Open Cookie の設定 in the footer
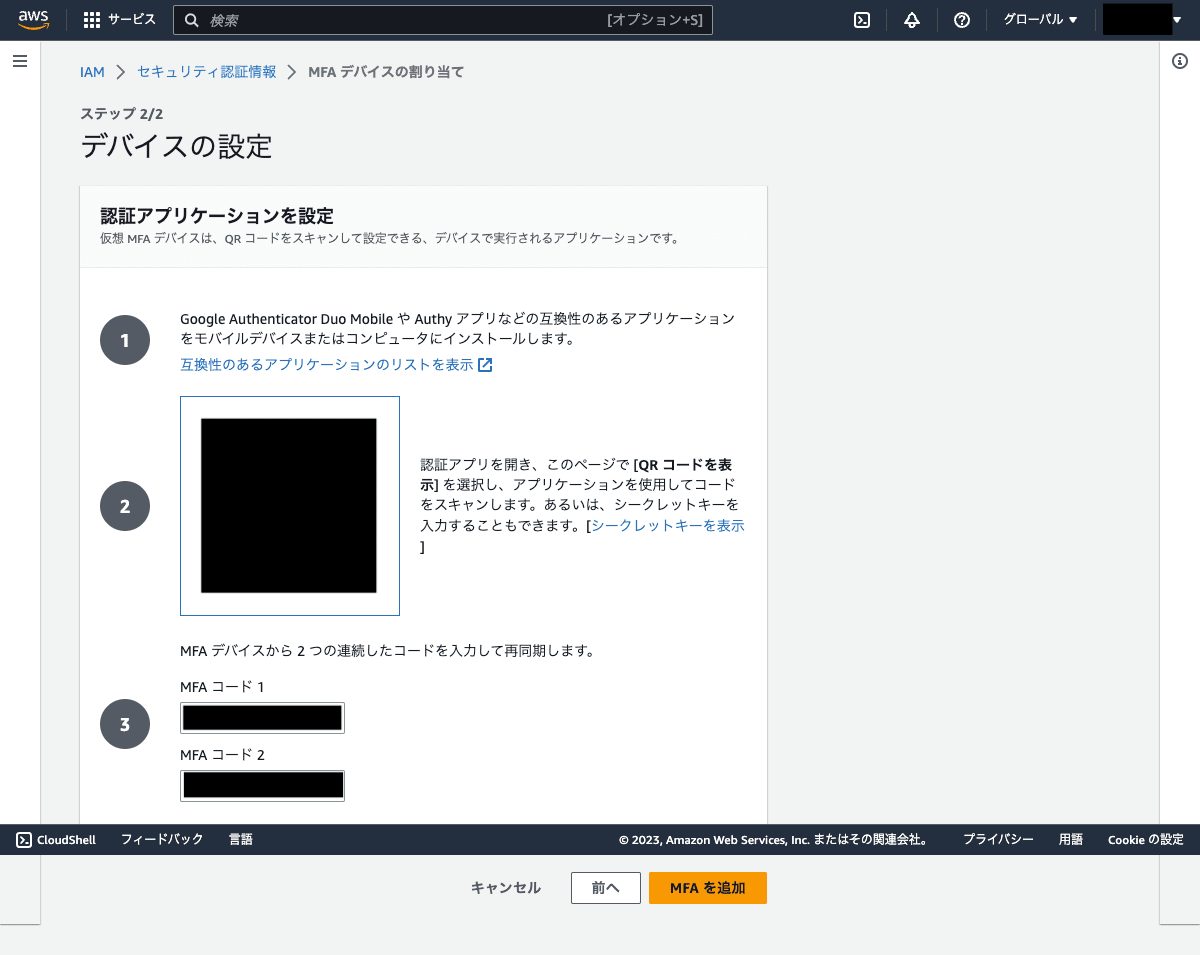This screenshot has height=955, width=1200. (1145, 840)
